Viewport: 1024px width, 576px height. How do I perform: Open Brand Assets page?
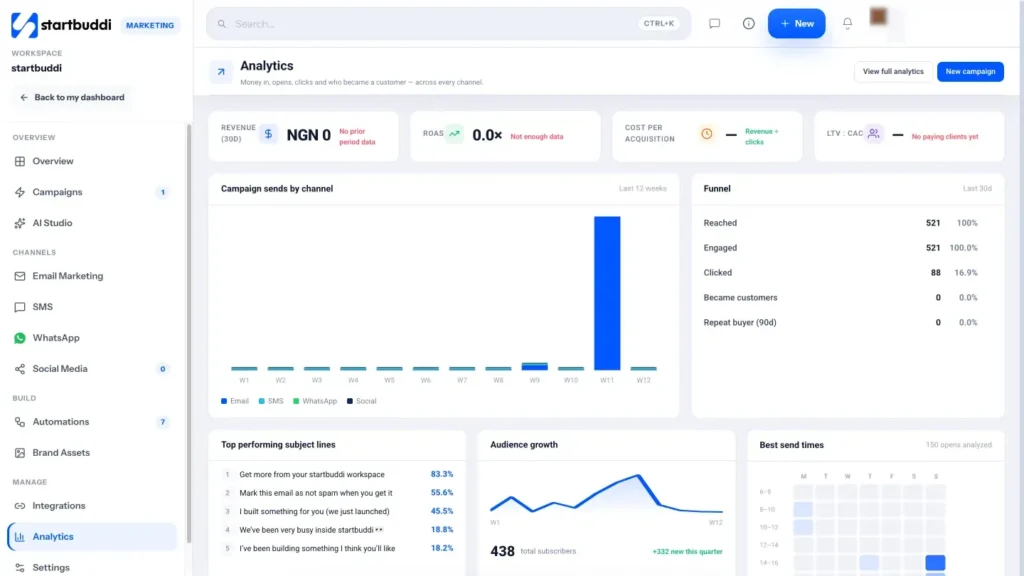point(92,452)
